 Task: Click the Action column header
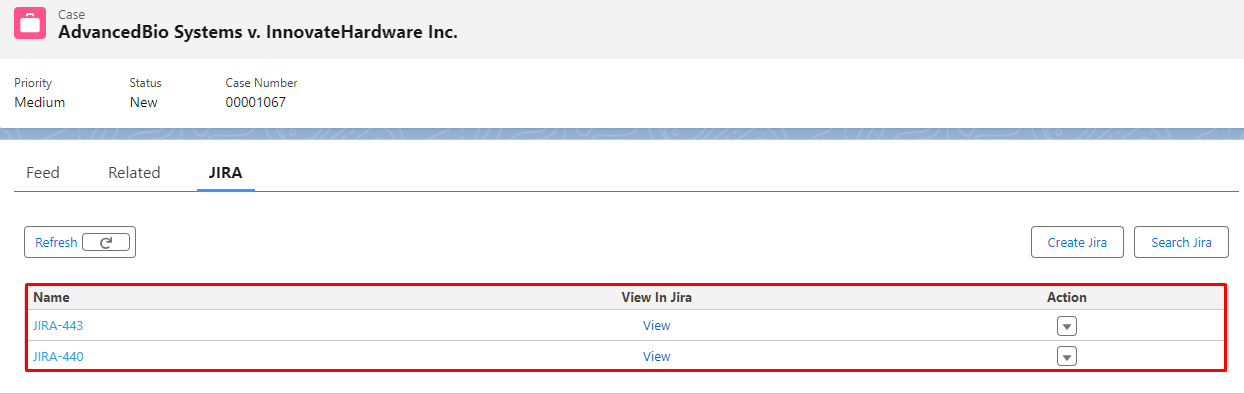(1067, 297)
